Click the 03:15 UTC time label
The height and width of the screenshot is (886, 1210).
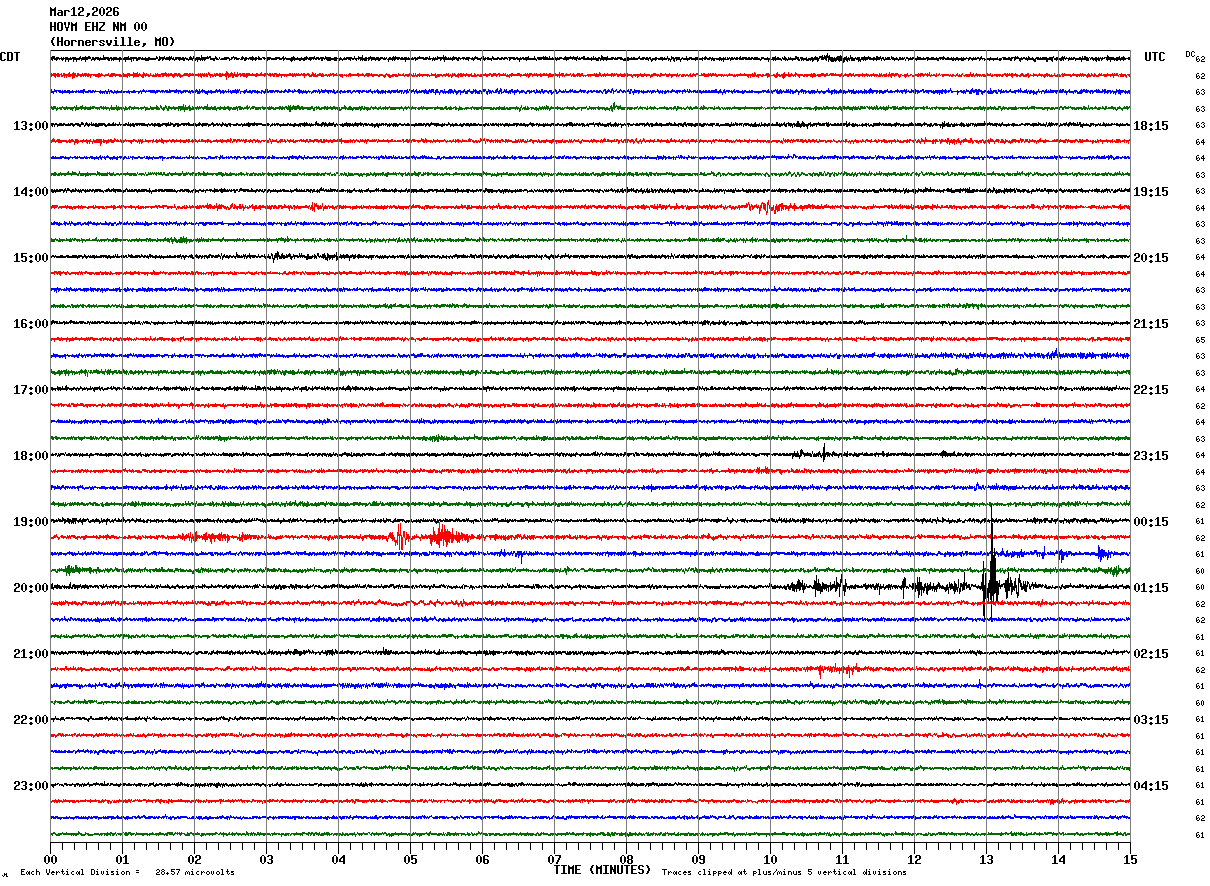[1151, 720]
